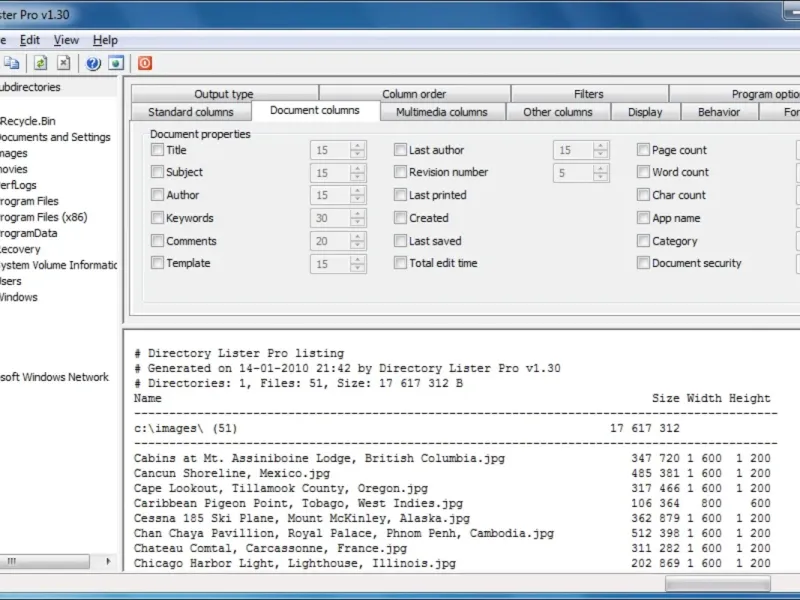This screenshot has height=600, width=800.
Task: Enable Word count column
Action: pyautogui.click(x=643, y=171)
